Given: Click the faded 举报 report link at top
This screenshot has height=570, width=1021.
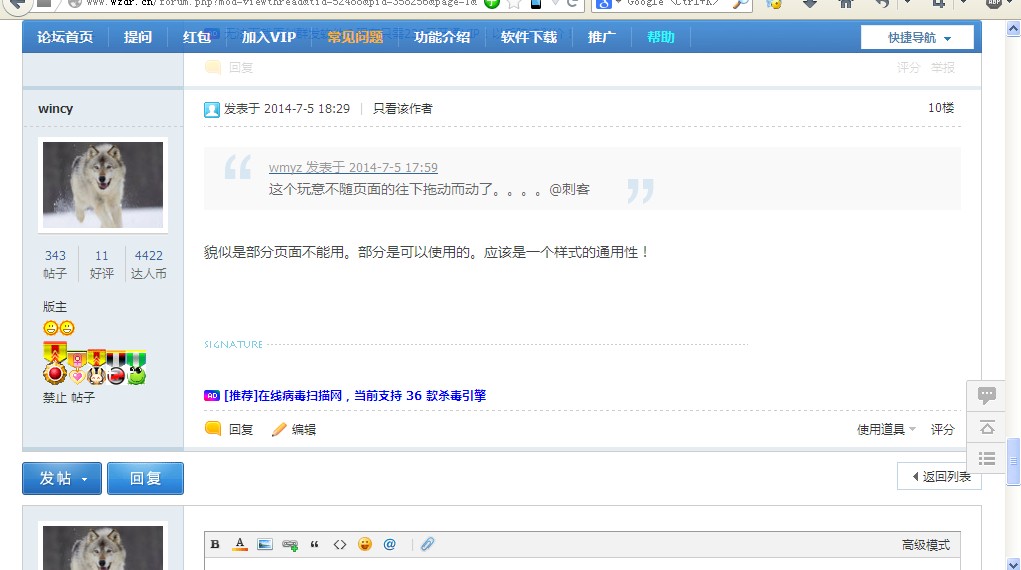Looking at the screenshot, I should (x=942, y=67).
